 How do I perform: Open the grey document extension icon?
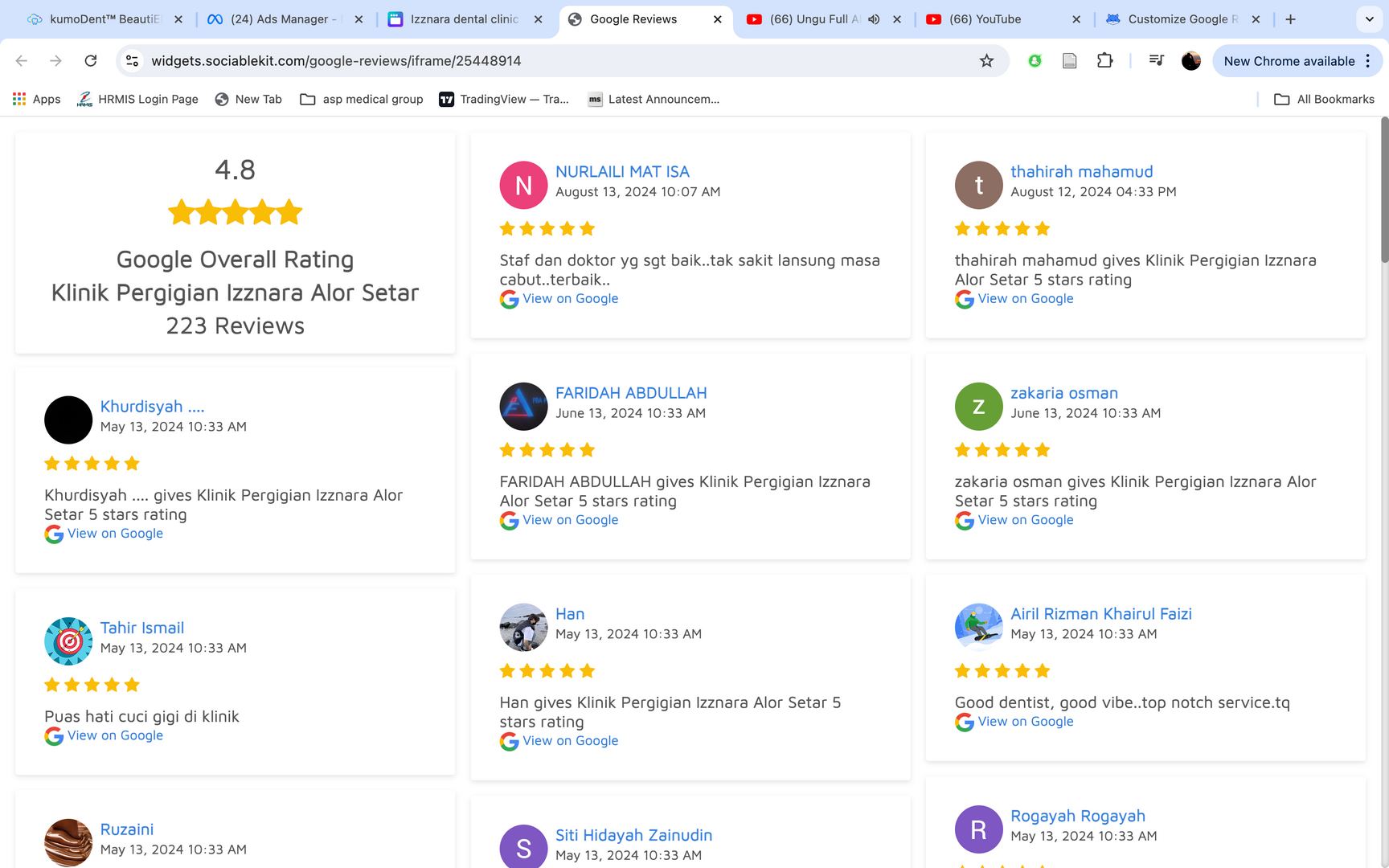point(1070,61)
